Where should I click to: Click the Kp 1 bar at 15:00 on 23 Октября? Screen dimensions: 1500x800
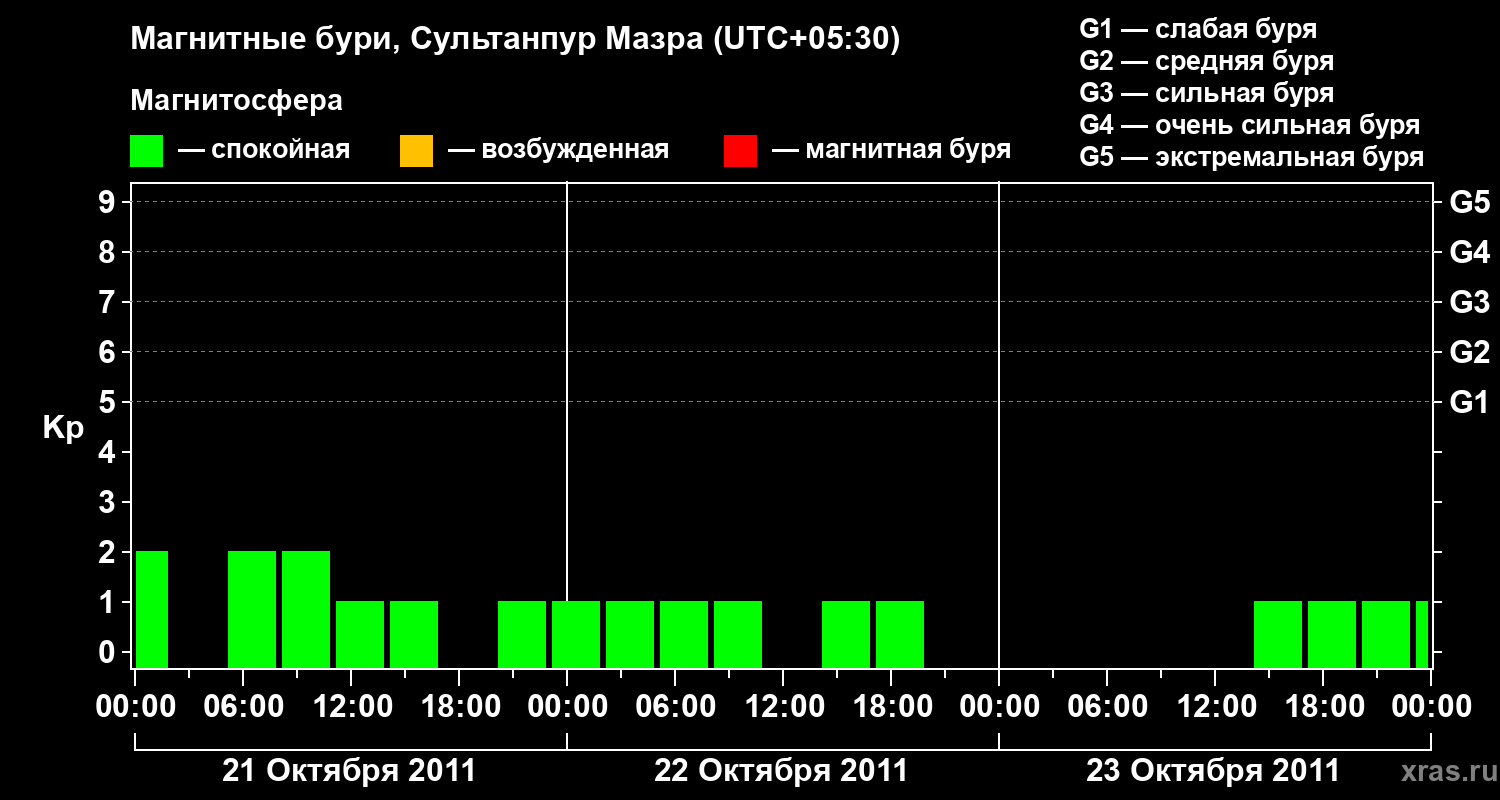1278,634
